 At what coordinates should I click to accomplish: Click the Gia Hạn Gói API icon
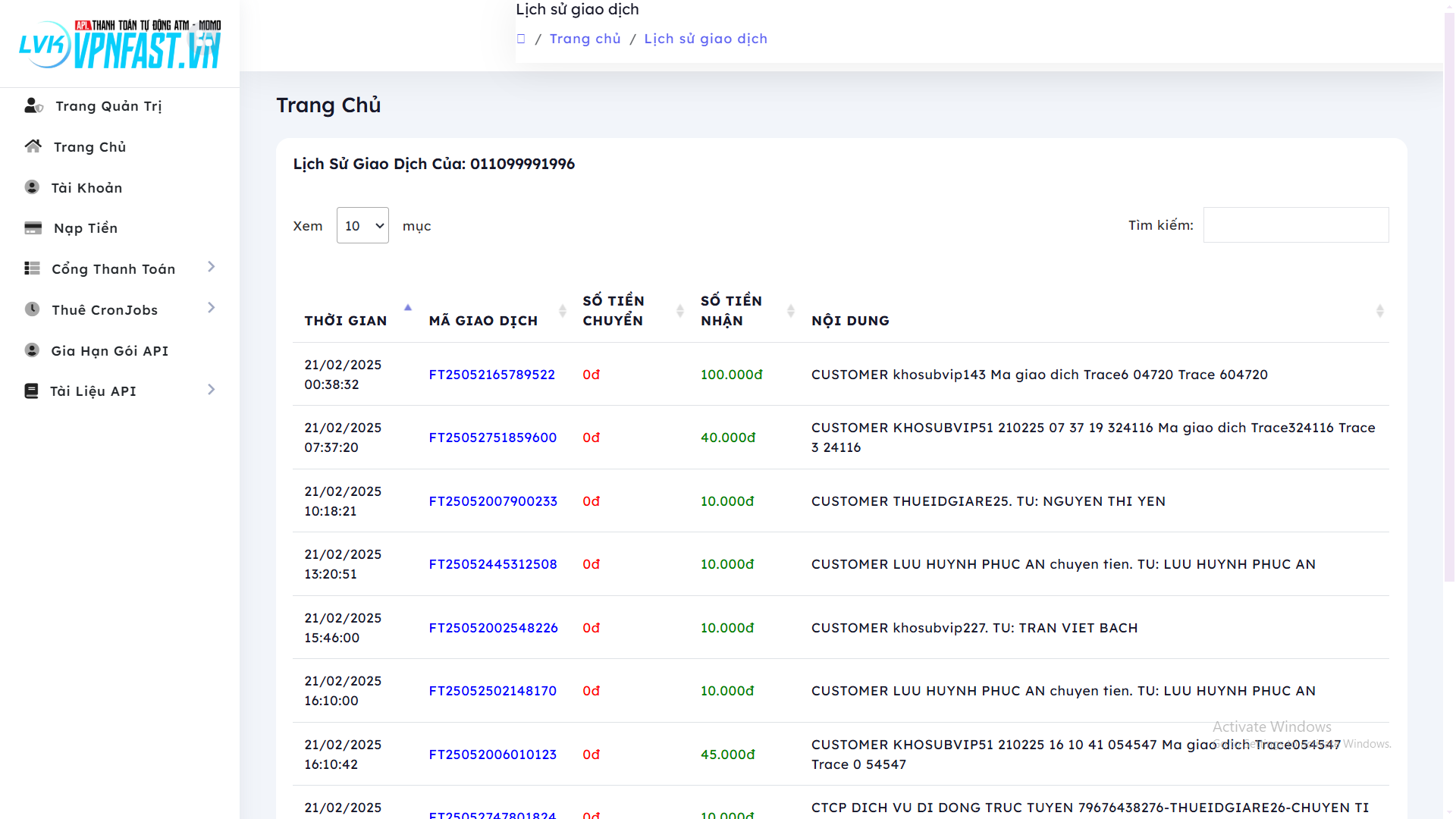pyautogui.click(x=32, y=350)
